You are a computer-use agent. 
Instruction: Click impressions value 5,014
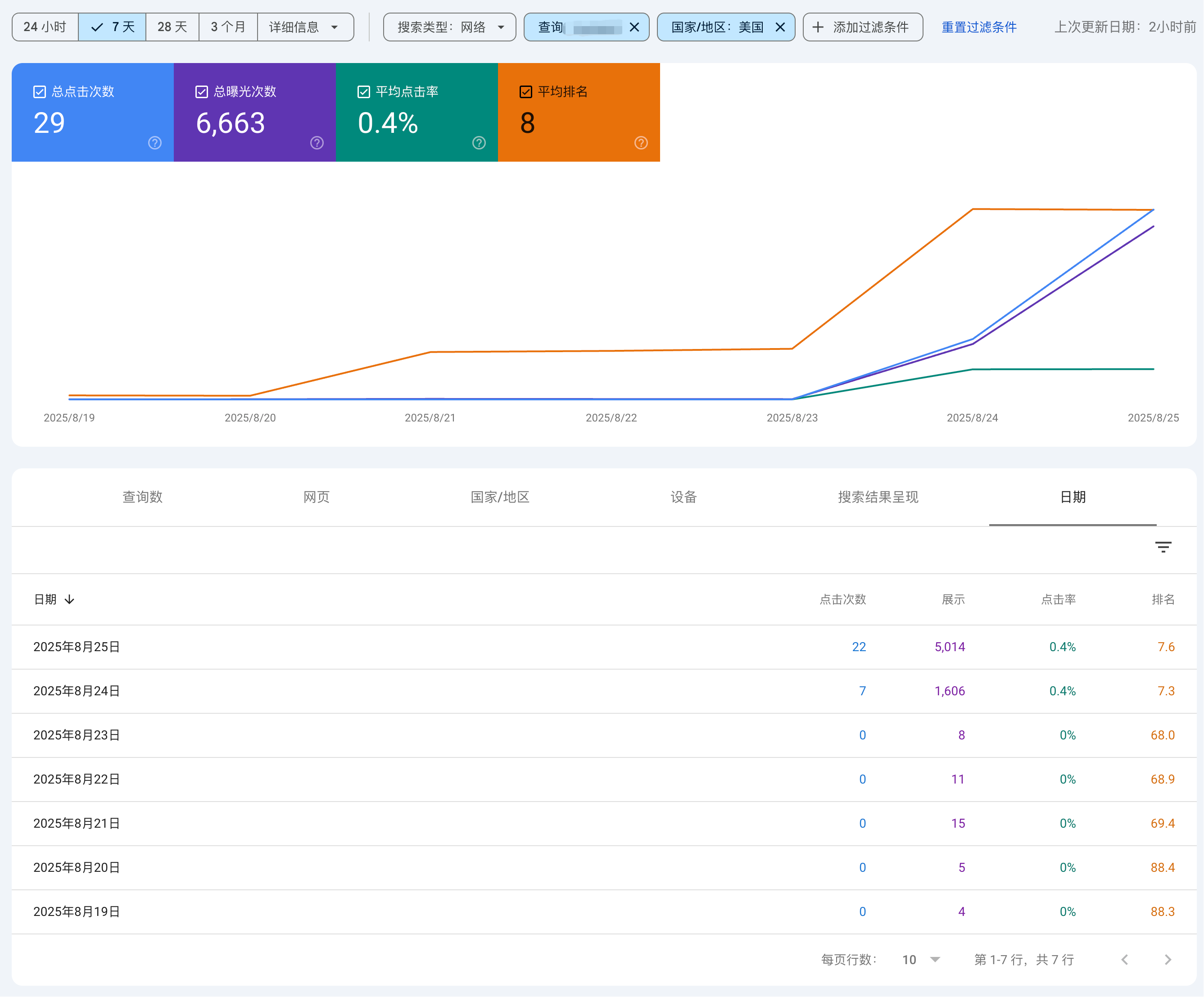coord(950,647)
